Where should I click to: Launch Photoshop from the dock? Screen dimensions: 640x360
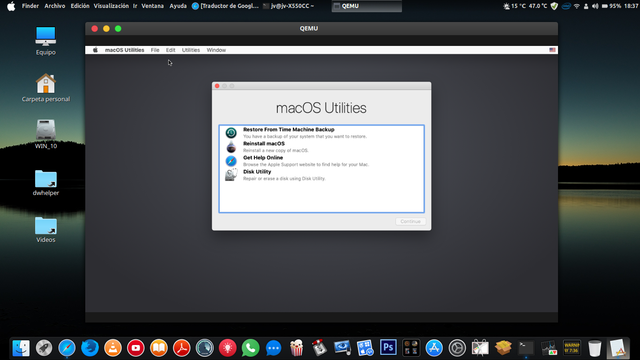(388, 348)
